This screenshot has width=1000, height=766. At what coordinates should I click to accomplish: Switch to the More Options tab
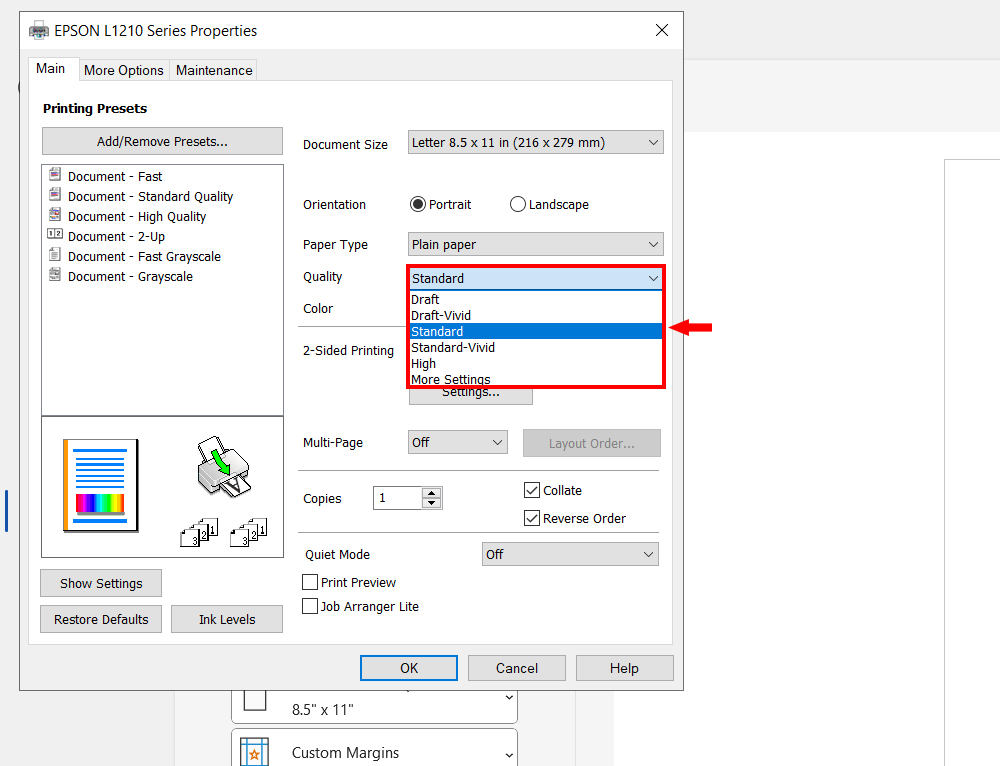[124, 70]
